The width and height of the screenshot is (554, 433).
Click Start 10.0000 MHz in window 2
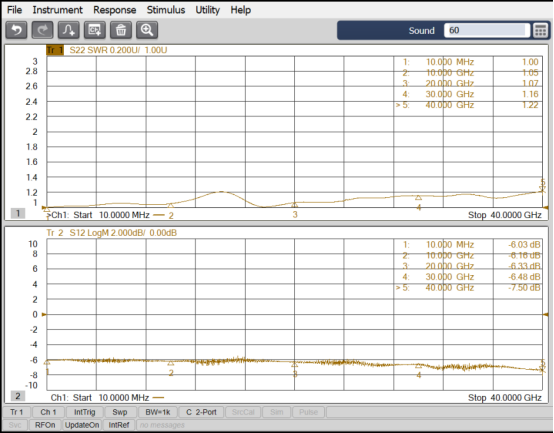[111, 398]
